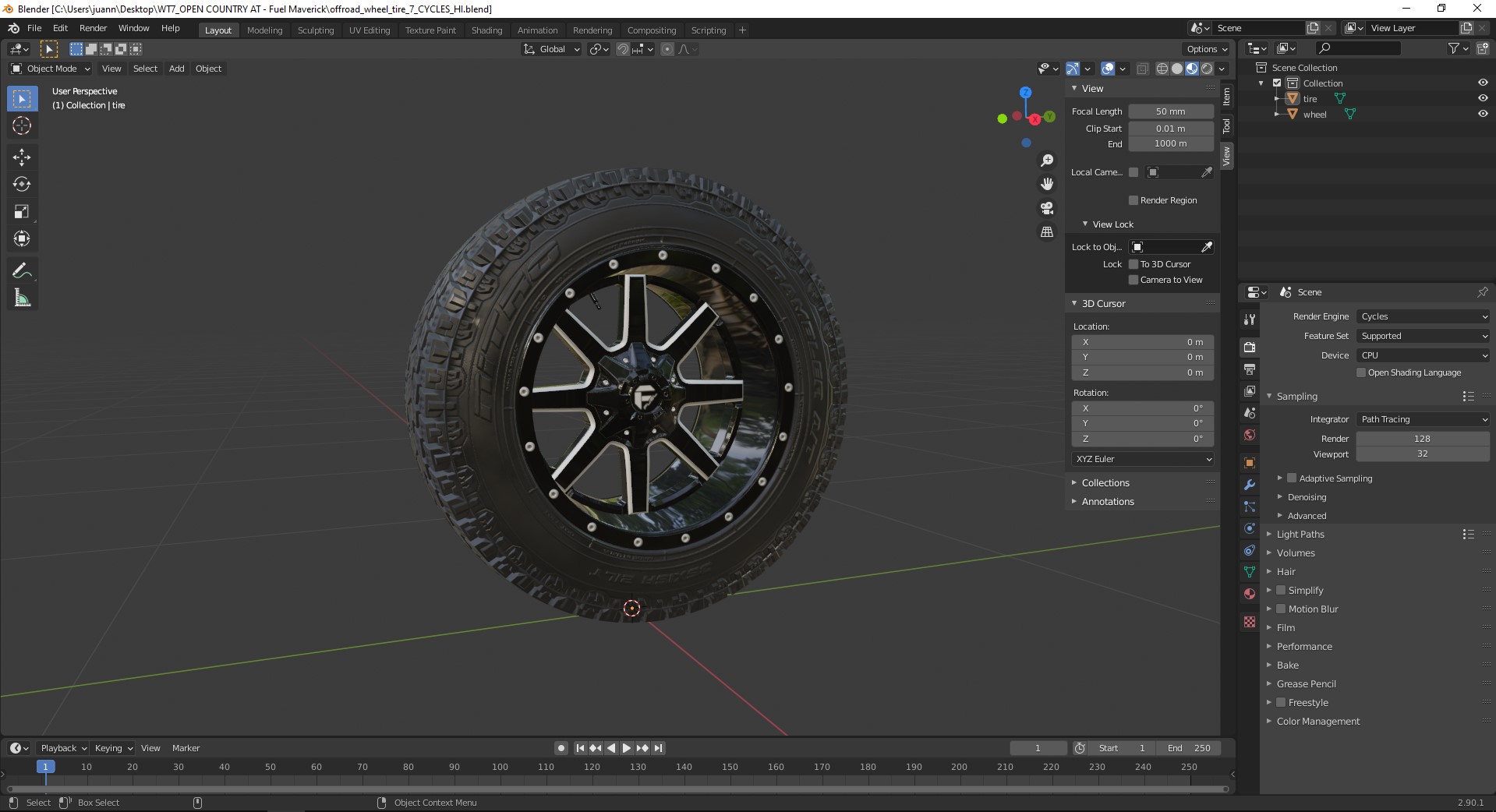Open the Render Engine dropdown
The image size is (1496, 812).
coord(1423,316)
